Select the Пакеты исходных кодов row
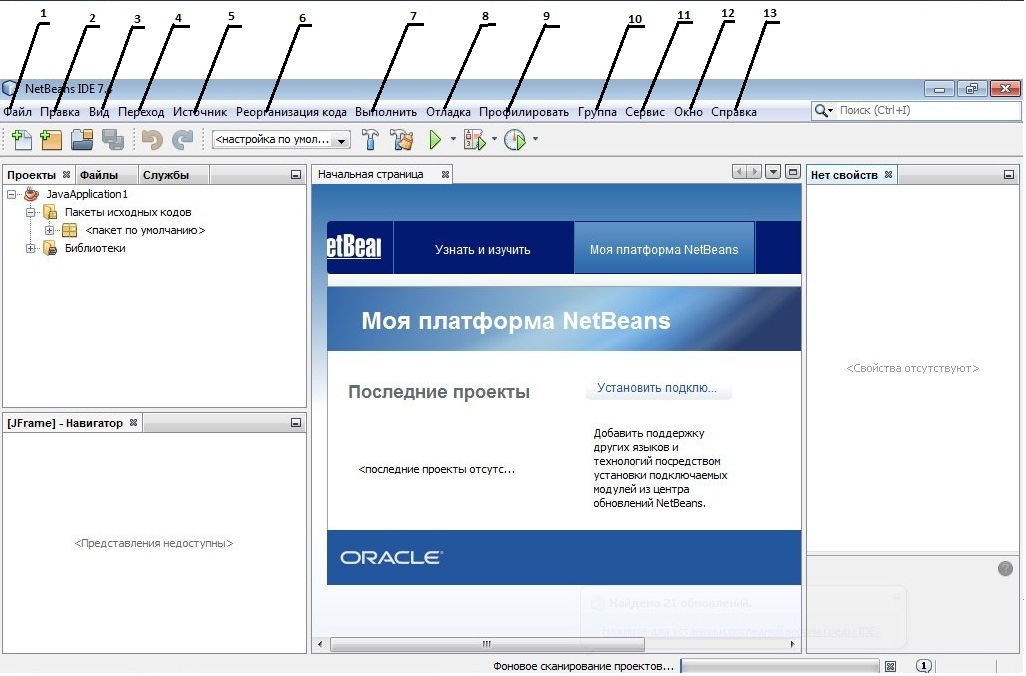This screenshot has width=1026, height=676. coord(128,213)
